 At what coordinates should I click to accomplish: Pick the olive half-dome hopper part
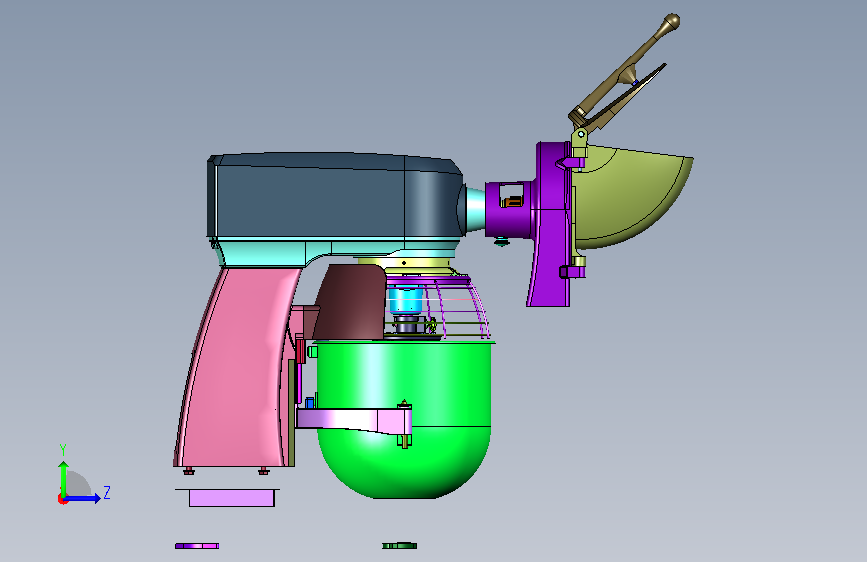pyautogui.click(x=630, y=196)
